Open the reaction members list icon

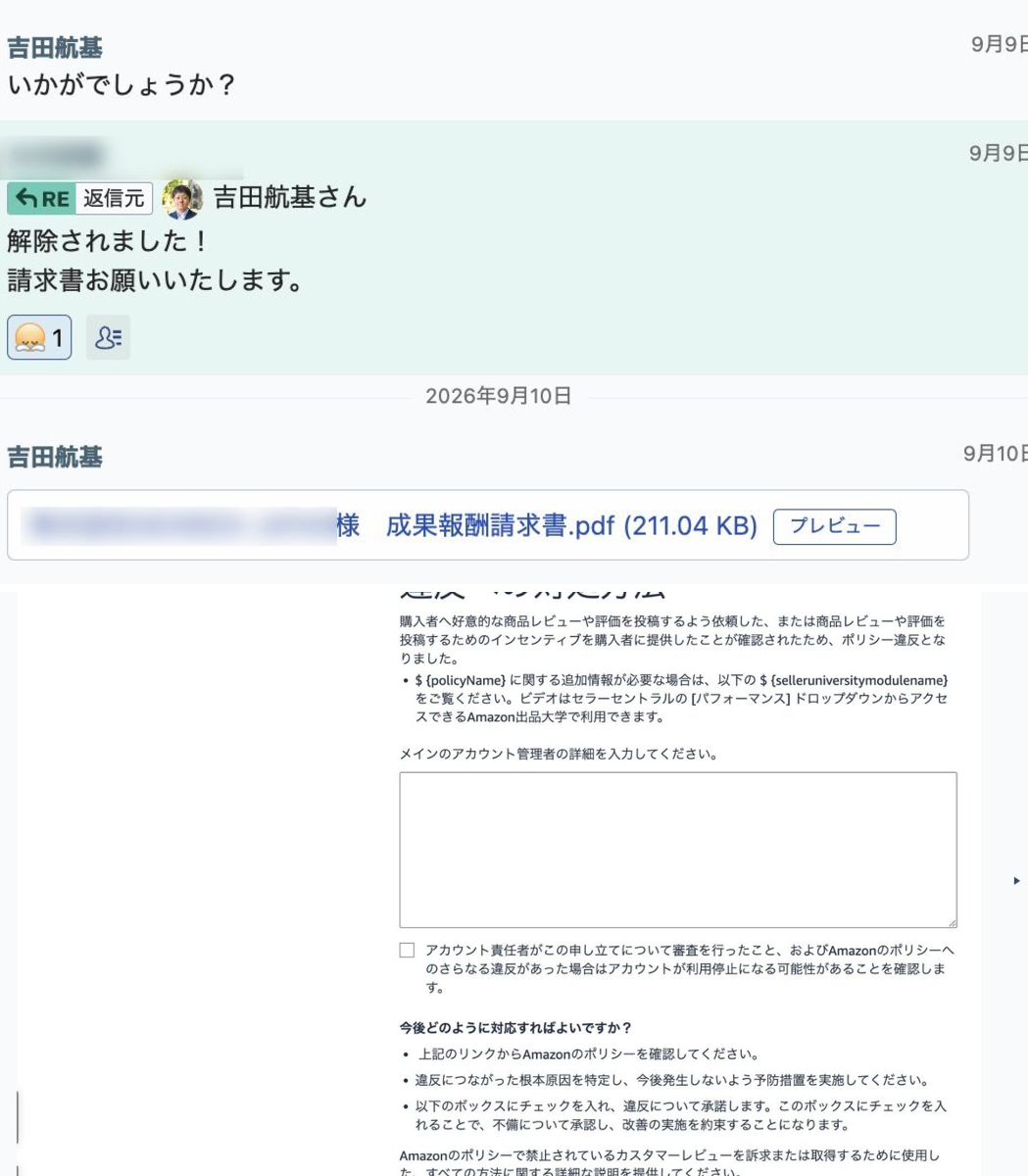click(108, 338)
